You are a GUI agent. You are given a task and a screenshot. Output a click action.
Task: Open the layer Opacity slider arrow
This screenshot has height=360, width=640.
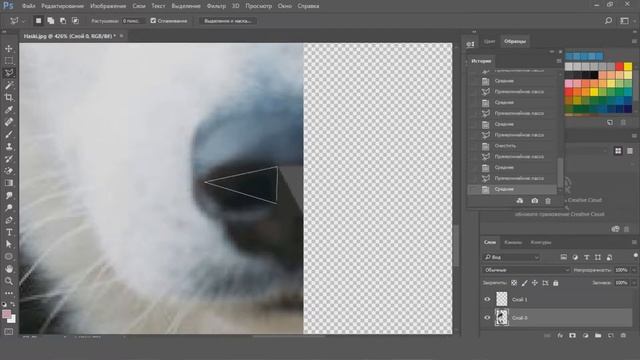[x=633, y=270]
